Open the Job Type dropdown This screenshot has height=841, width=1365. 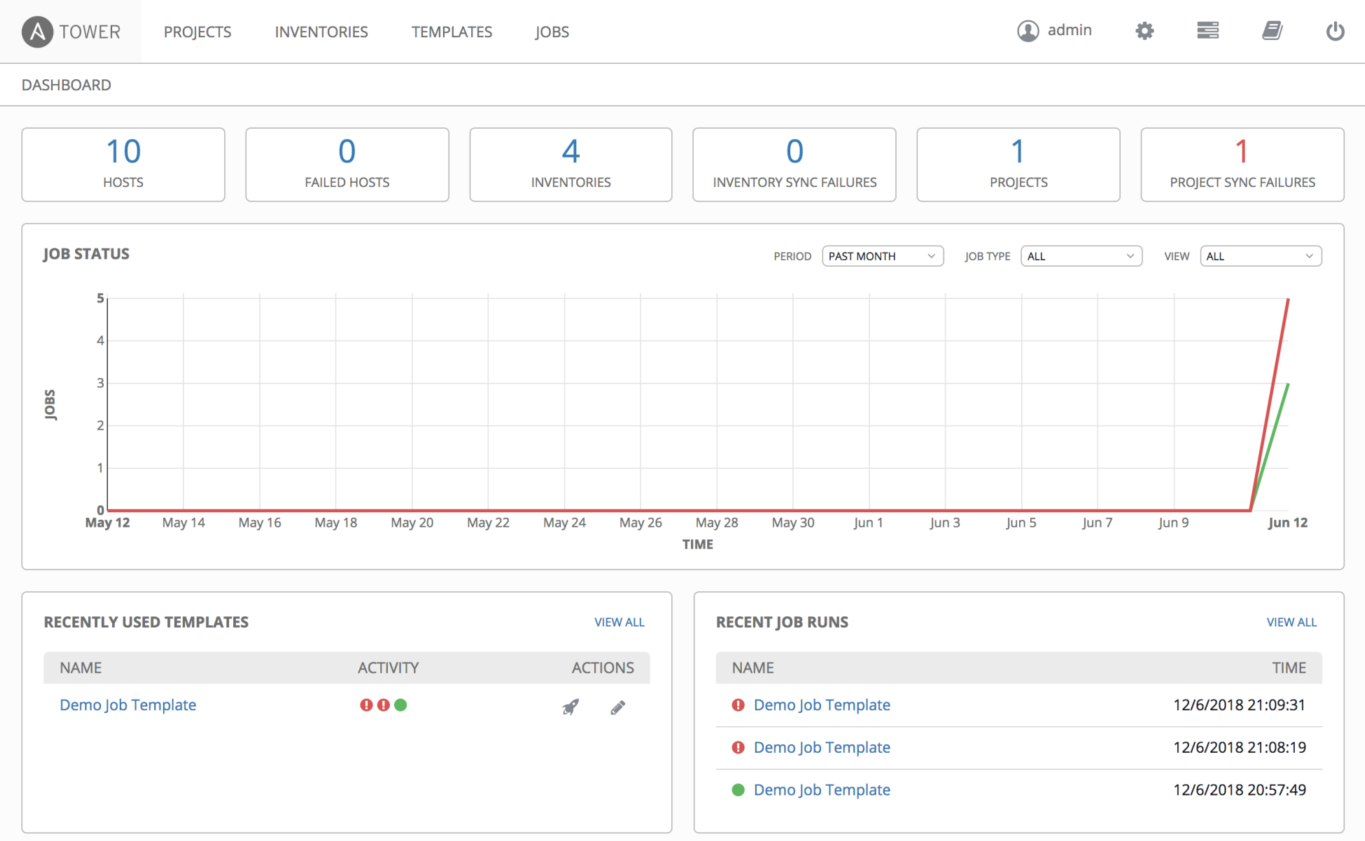click(1081, 256)
